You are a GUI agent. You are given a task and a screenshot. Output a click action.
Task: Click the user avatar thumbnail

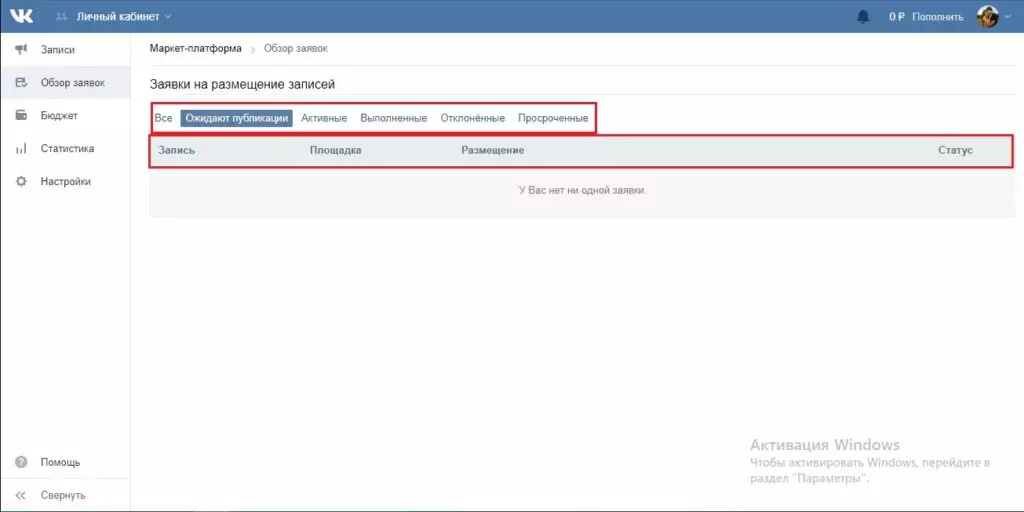pos(987,16)
